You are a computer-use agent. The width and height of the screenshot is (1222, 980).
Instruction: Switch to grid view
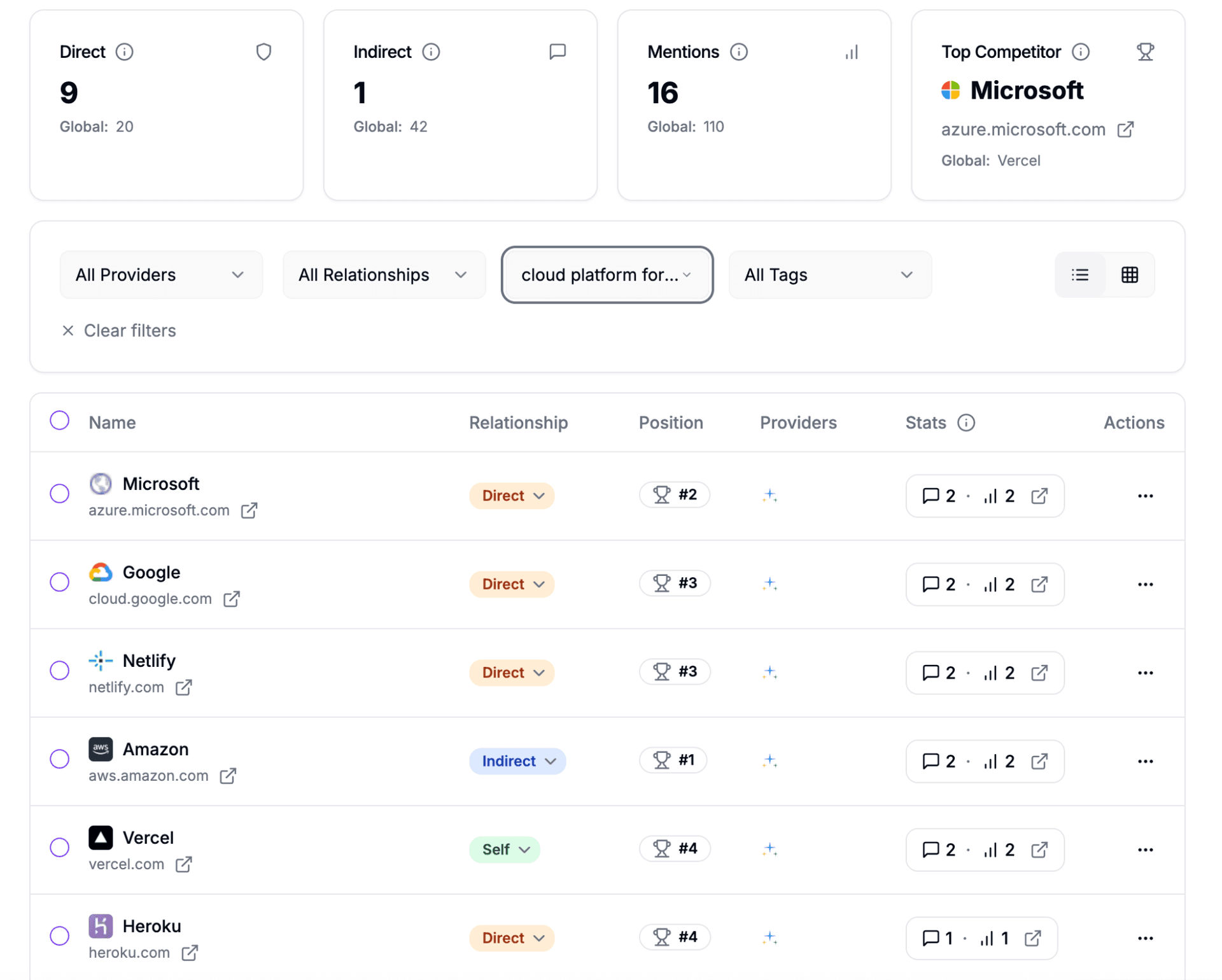(x=1130, y=275)
